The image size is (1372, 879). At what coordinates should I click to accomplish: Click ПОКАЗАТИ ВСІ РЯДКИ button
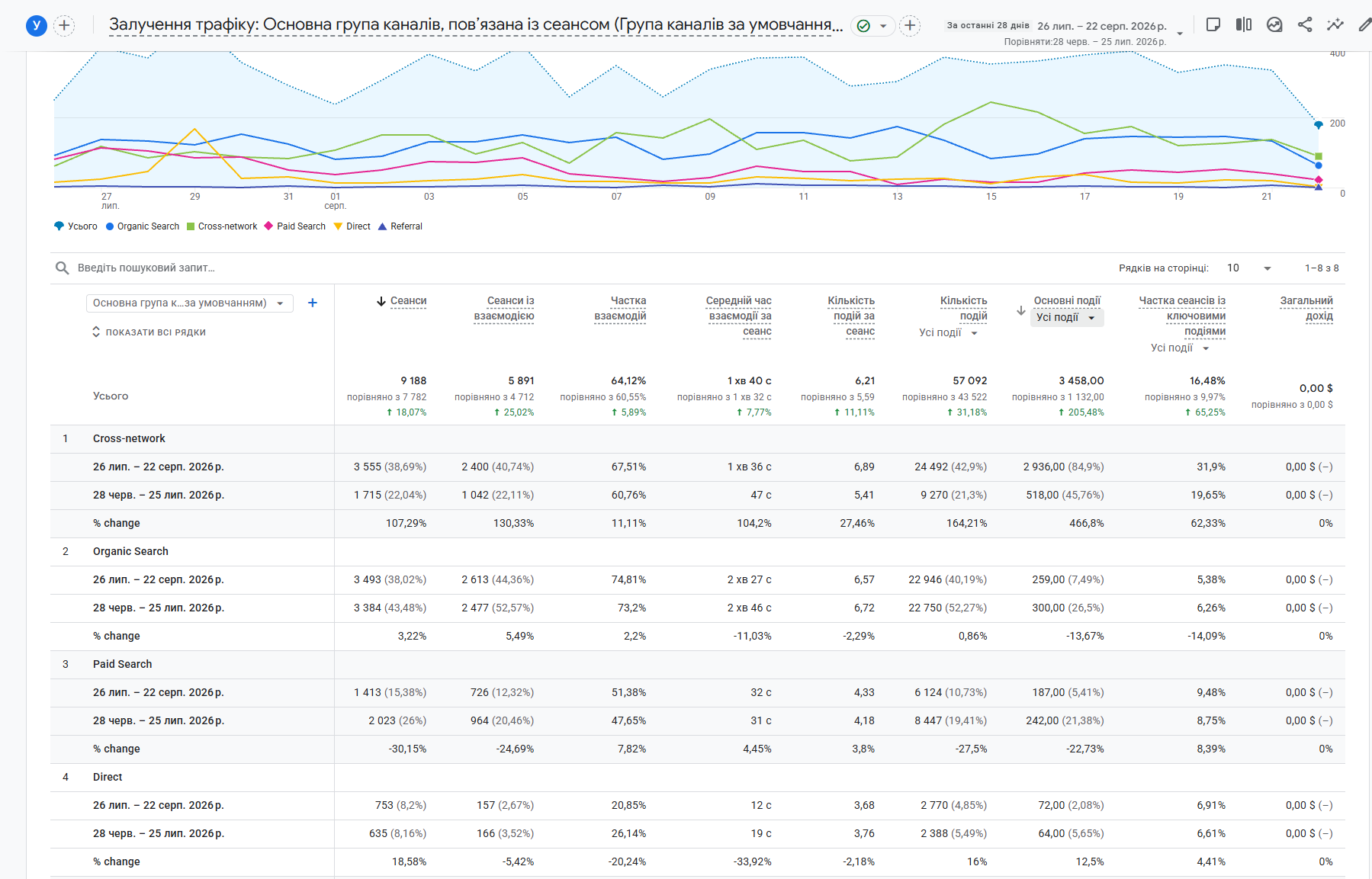(x=149, y=332)
